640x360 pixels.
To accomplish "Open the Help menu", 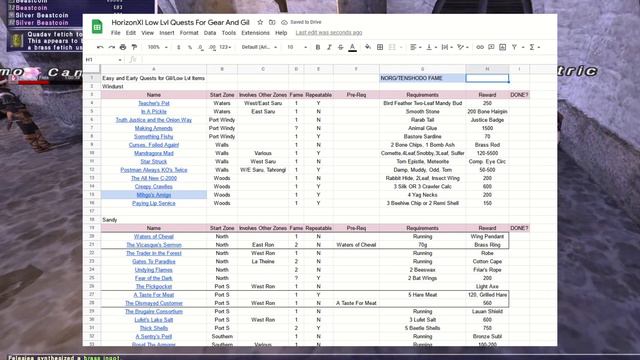I will [281, 33].
